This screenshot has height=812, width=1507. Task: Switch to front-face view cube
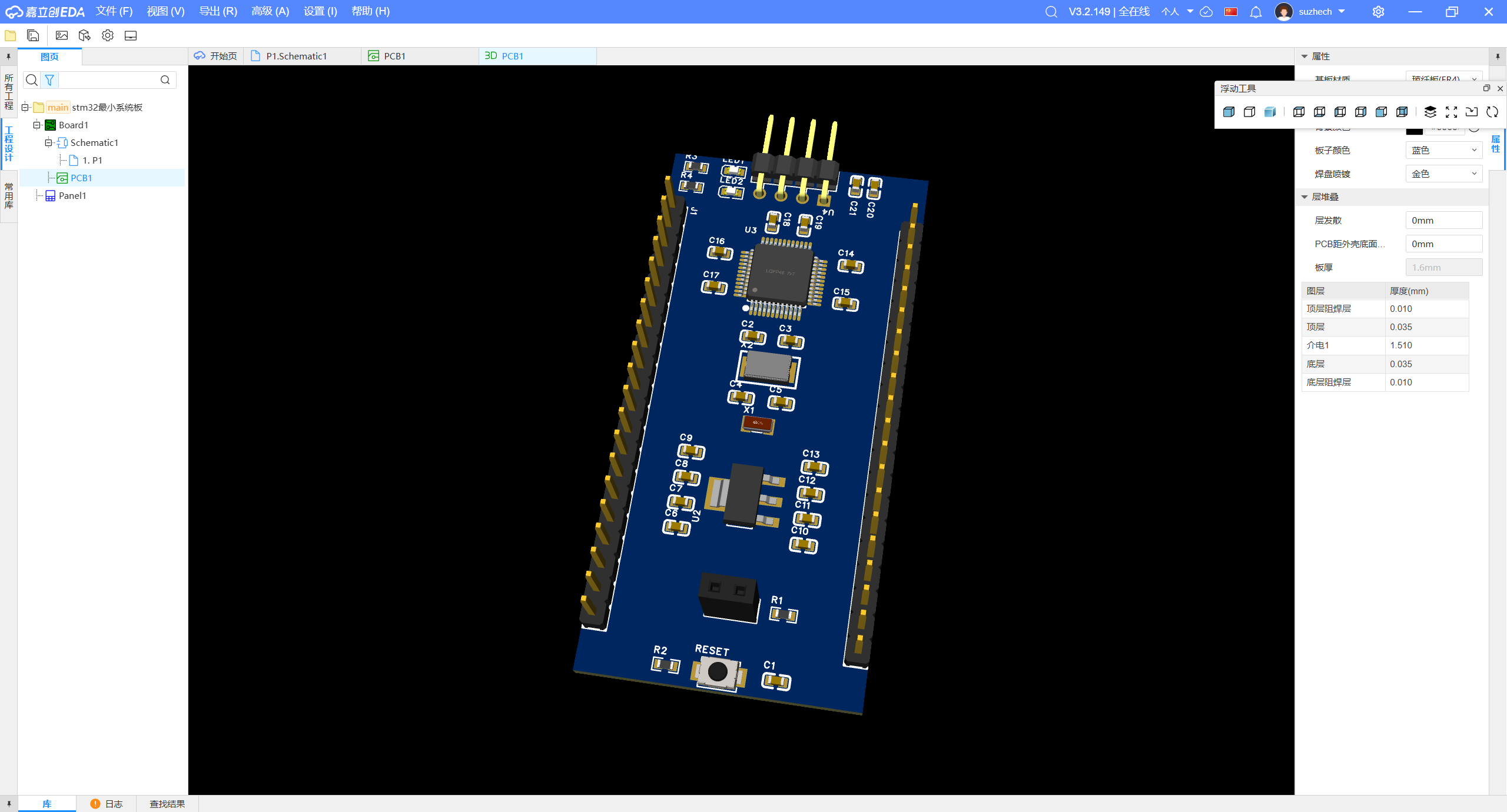click(x=1381, y=112)
